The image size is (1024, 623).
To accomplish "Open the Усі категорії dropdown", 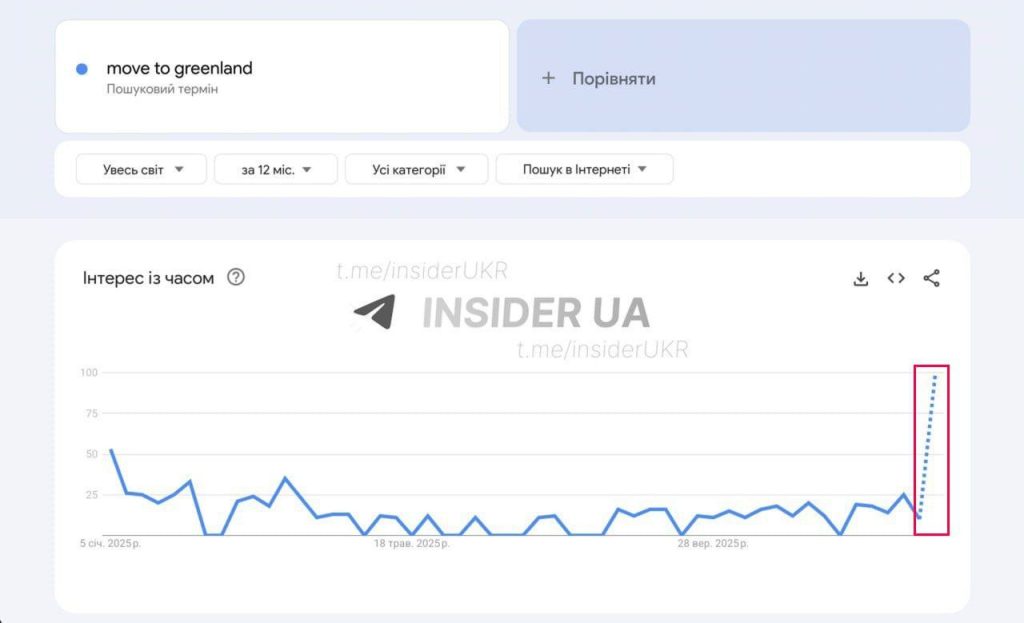I will (417, 170).
